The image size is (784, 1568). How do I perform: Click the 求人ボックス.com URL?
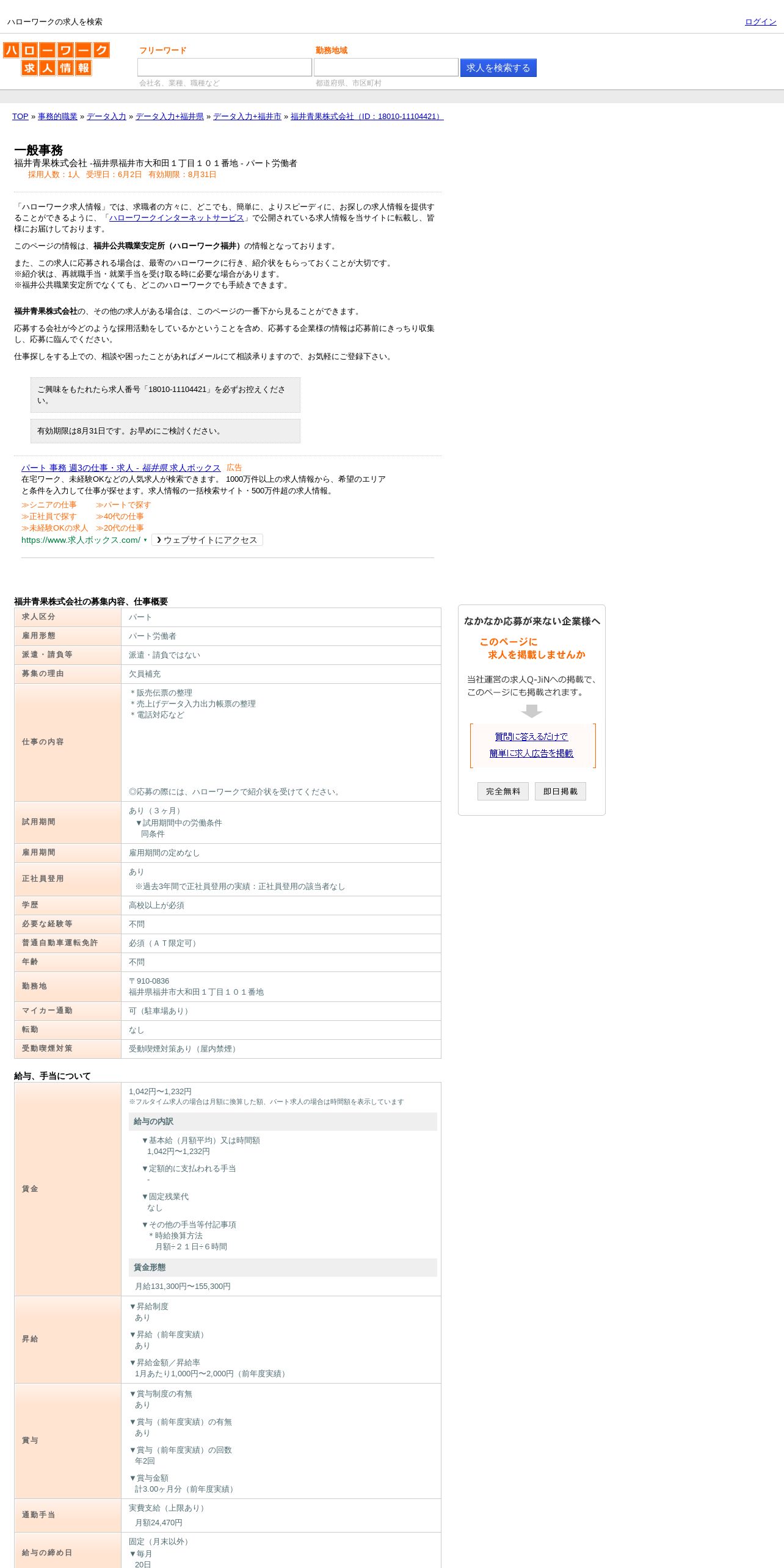click(81, 540)
